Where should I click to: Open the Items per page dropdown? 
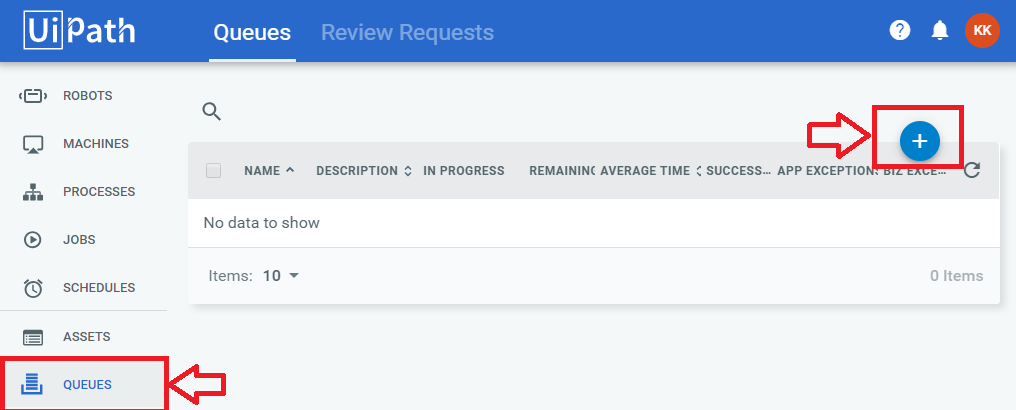click(x=282, y=276)
